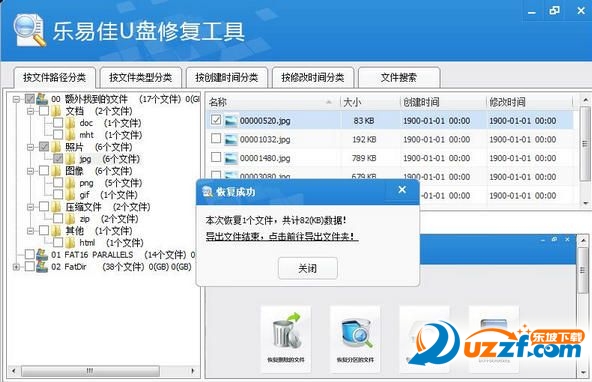This screenshot has height=382, width=592.
Task: Expand the 02 FatDir node
Action: pyautogui.click(x=16, y=267)
